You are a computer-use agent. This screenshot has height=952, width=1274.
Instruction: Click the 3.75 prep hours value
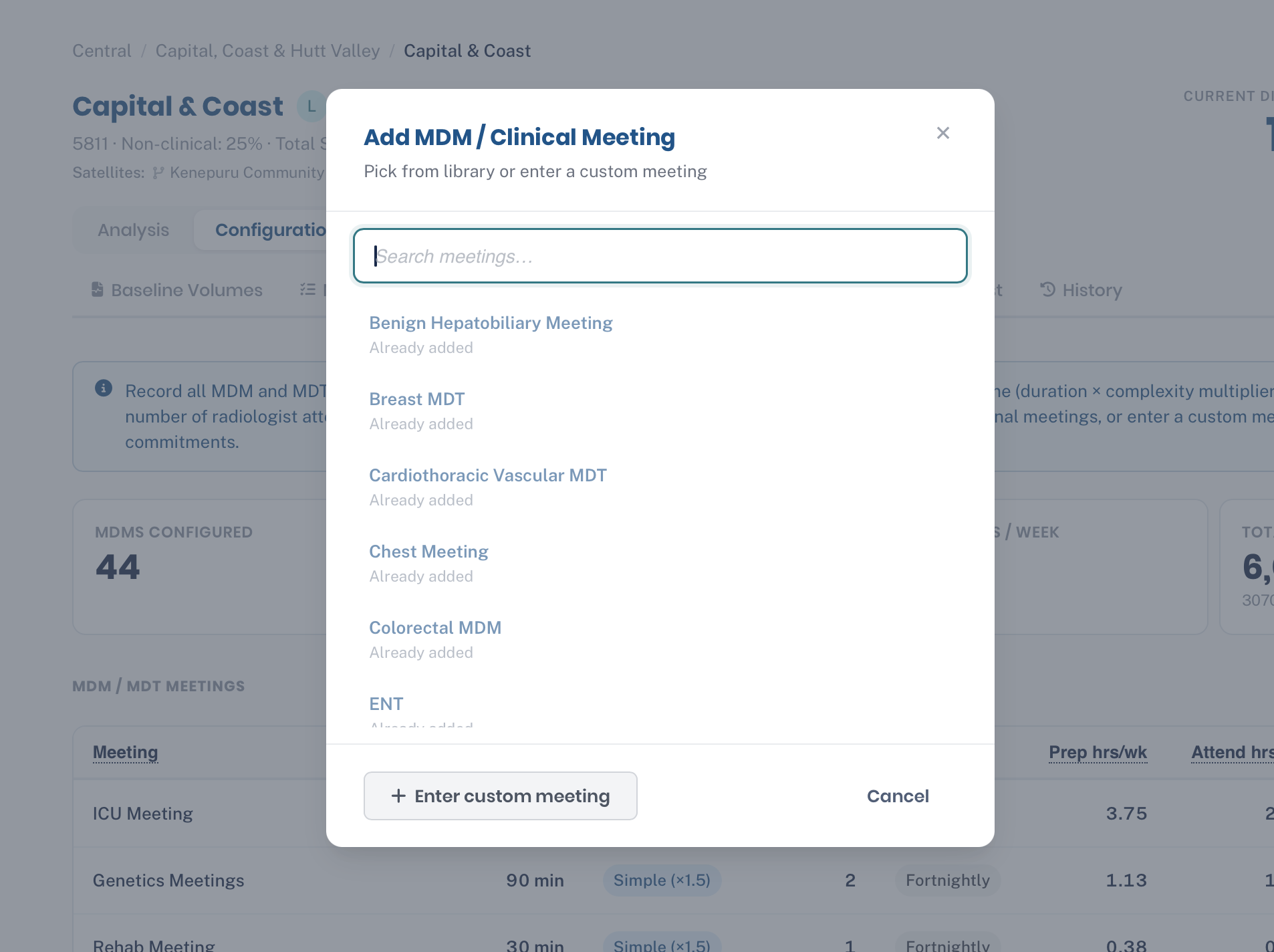(x=1126, y=814)
